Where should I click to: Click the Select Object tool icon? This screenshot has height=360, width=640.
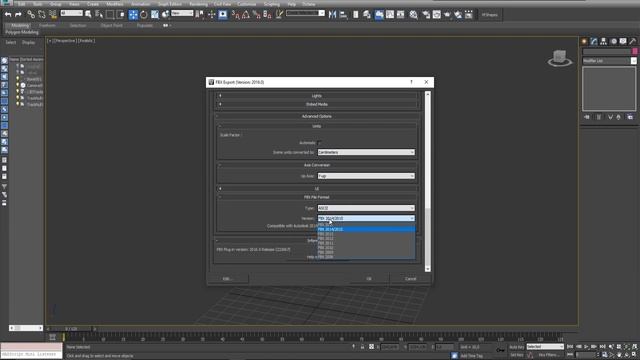point(88,15)
